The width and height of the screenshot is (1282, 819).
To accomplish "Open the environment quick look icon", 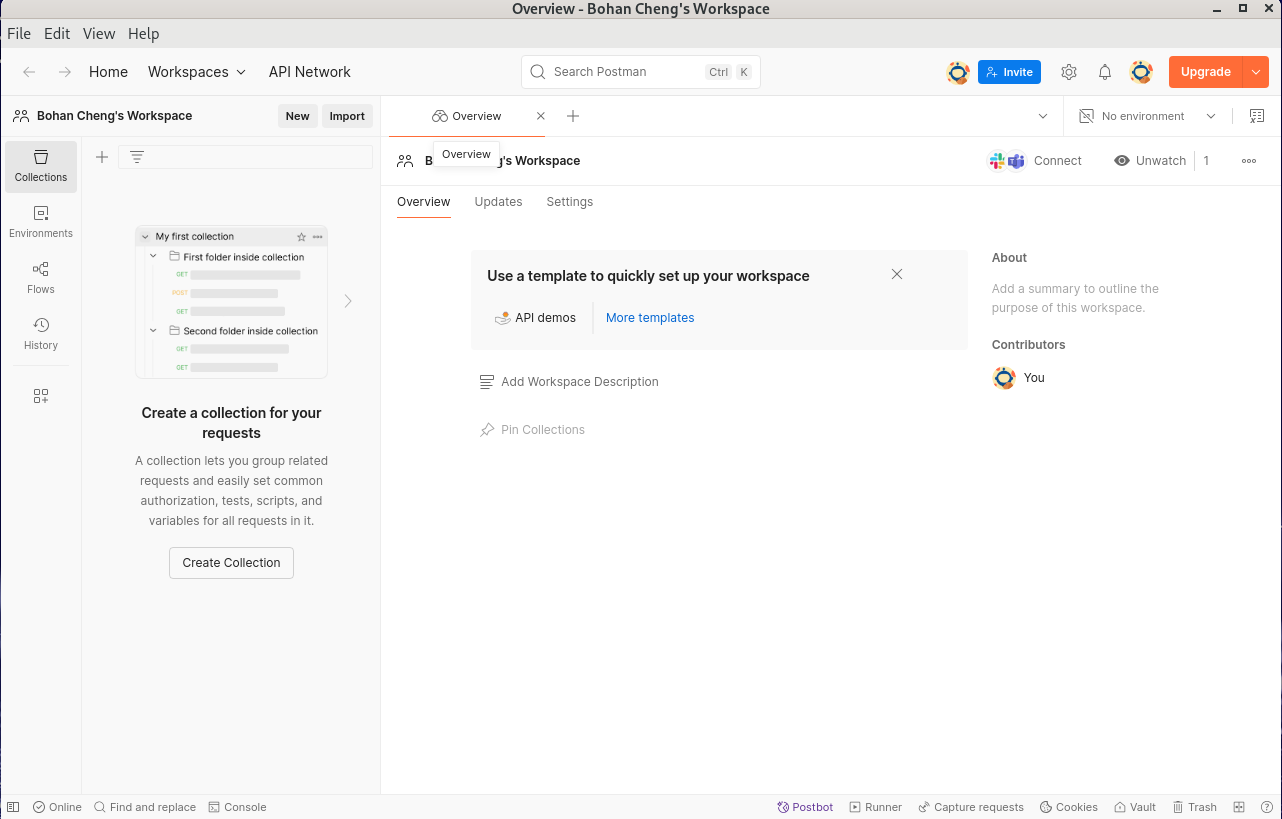I will [1257, 116].
